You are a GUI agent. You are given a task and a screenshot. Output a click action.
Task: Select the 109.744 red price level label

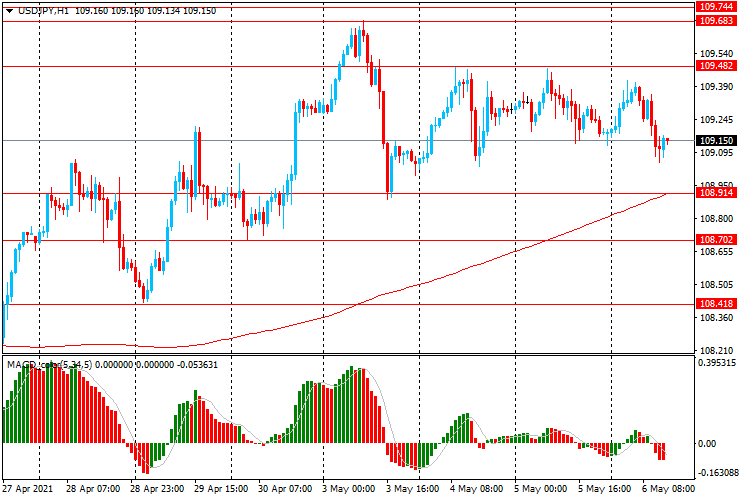[716, 7]
